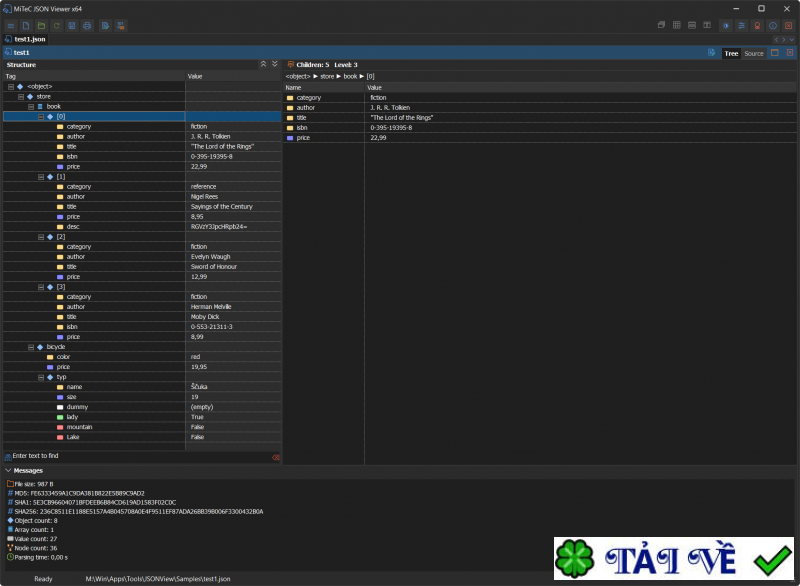Switch to the Source tab
The image size is (800, 586).
755,52
